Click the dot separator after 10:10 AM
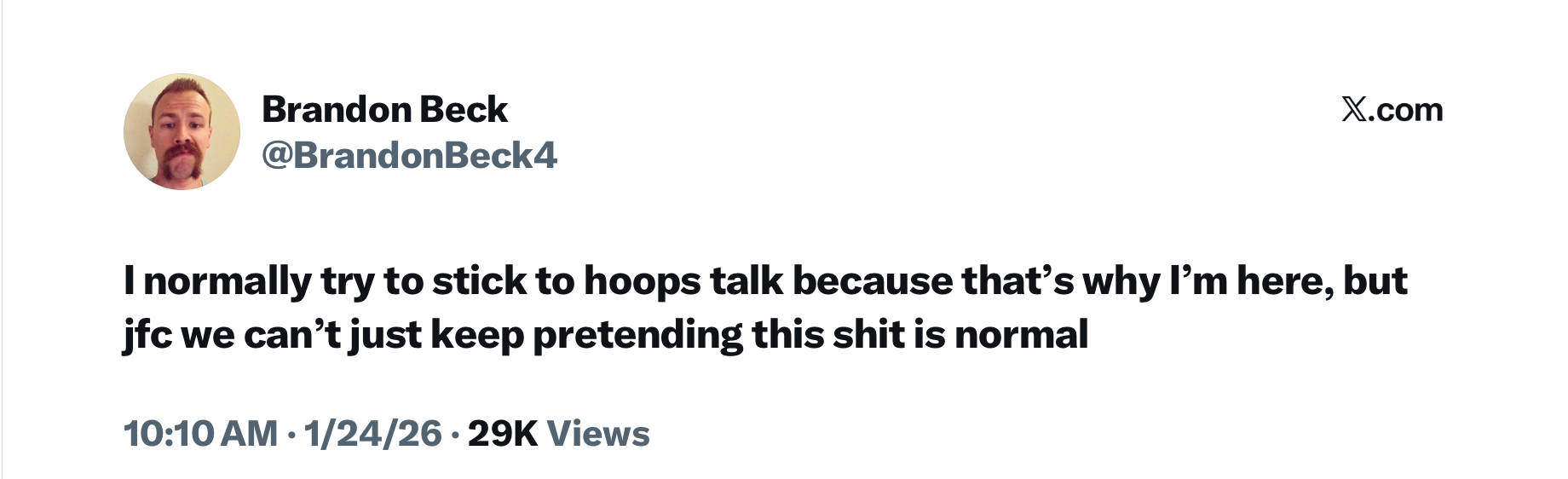 tap(291, 435)
